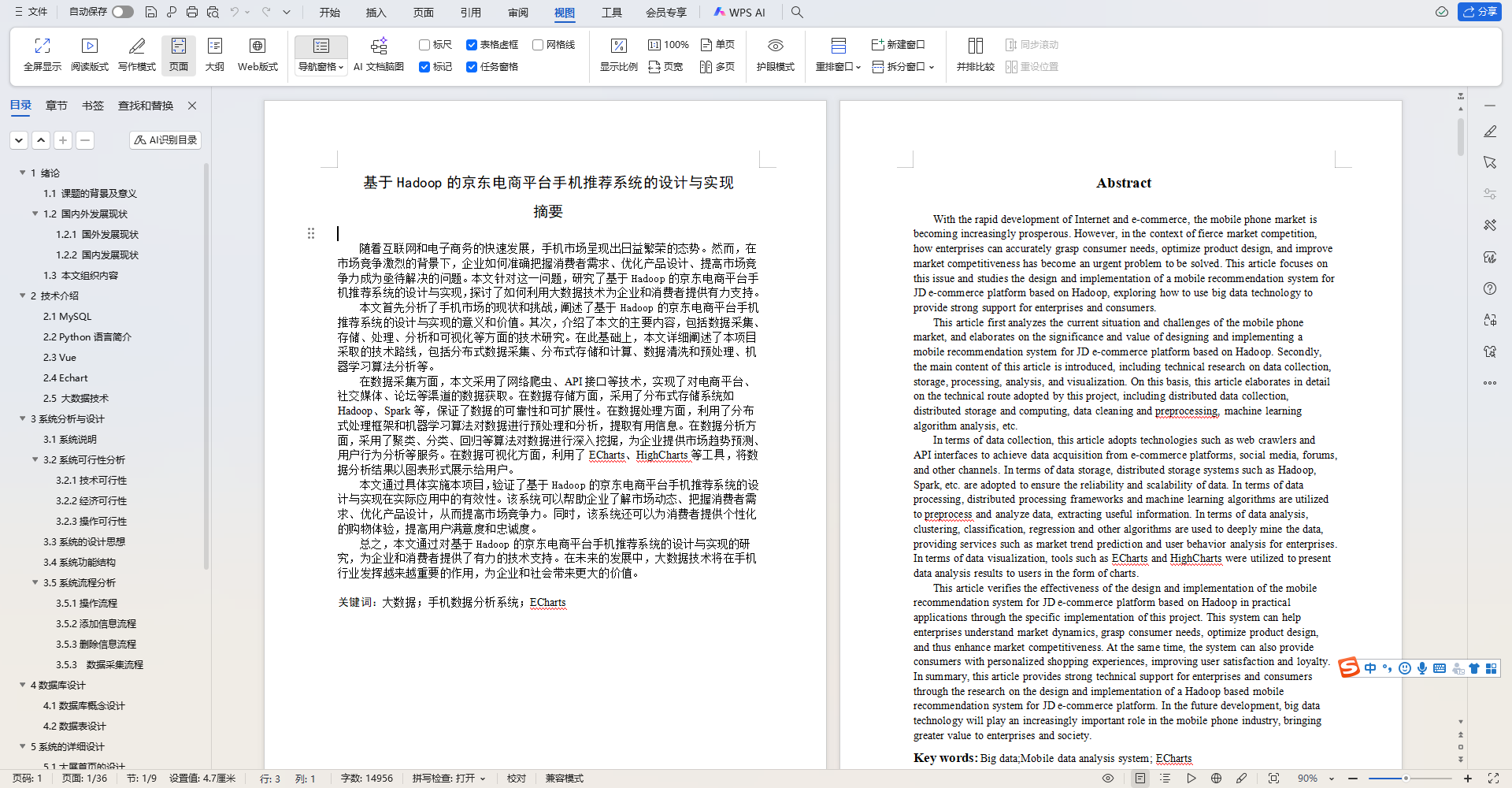This screenshot has width=1512, height=788.
Task: Click the print icon in title bar
Action: (x=192, y=12)
